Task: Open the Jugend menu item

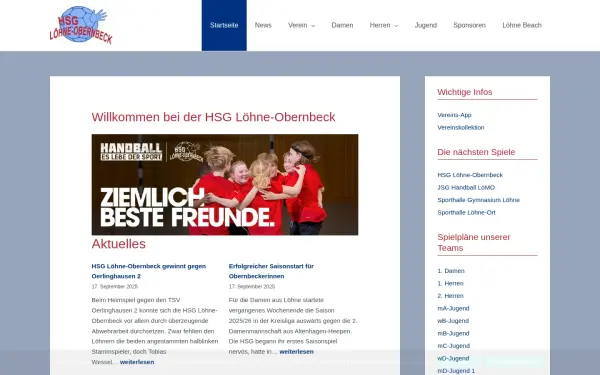Action: pos(426,25)
